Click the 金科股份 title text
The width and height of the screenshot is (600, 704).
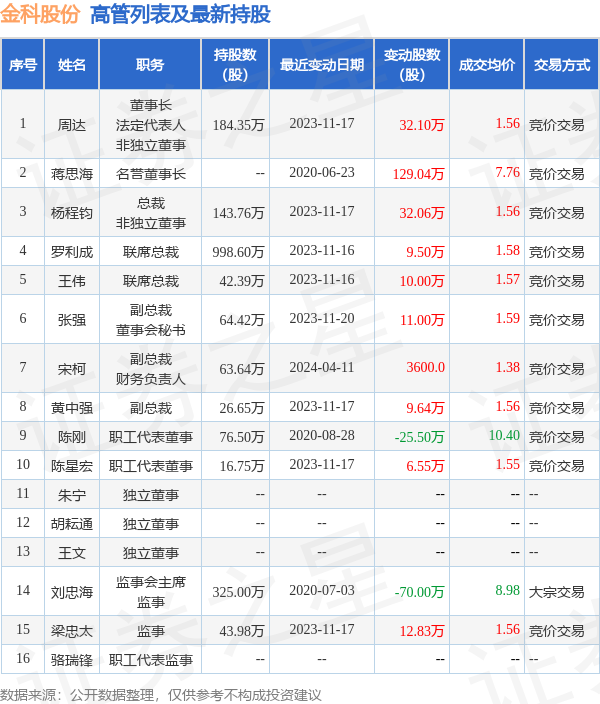40,14
